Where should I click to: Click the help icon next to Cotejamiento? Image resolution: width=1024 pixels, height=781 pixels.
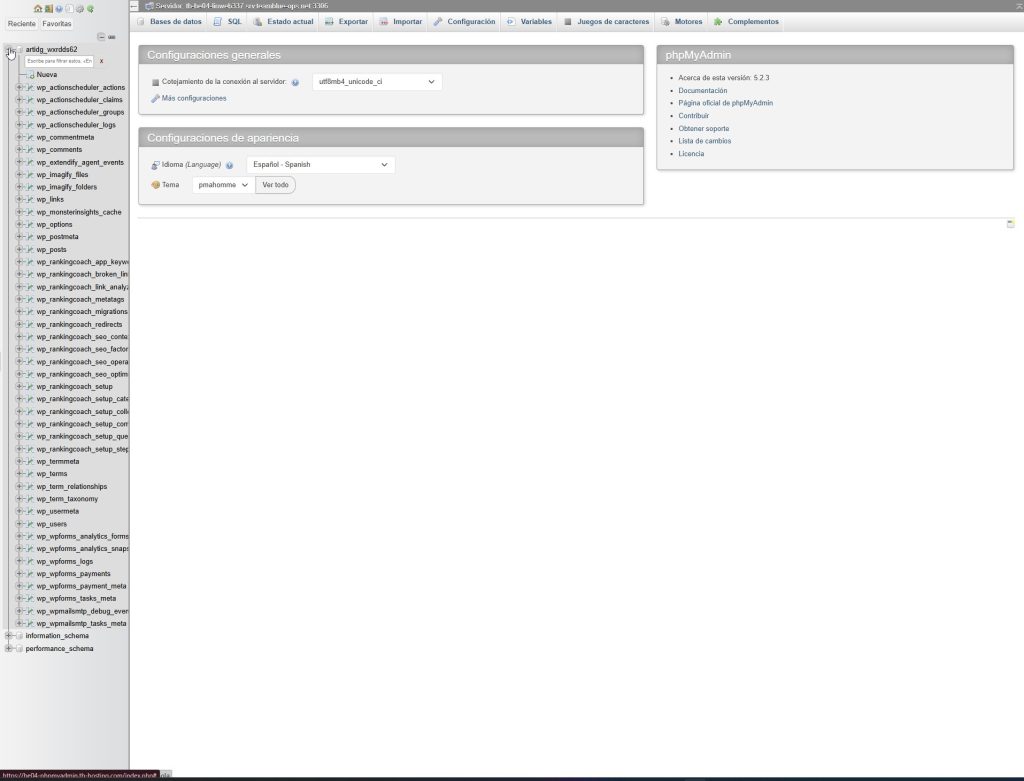pyautogui.click(x=295, y=82)
